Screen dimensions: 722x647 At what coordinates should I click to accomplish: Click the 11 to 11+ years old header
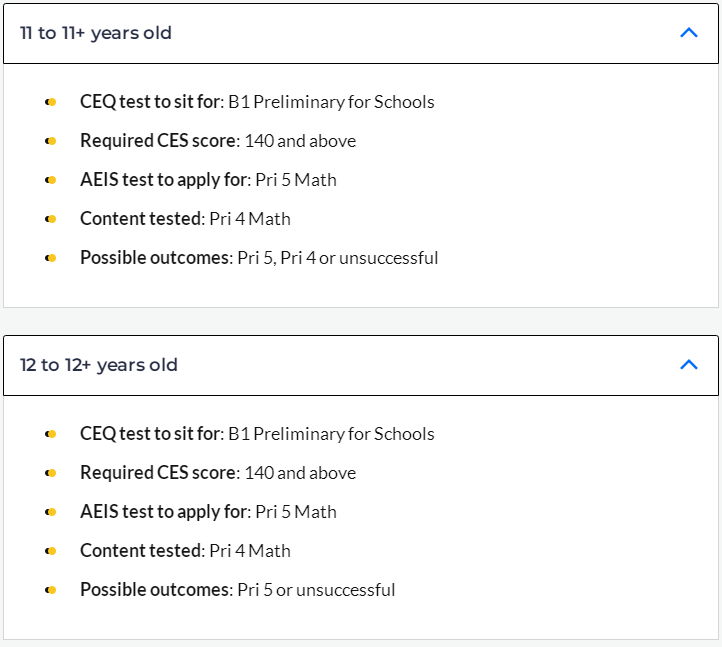pyautogui.click(x=361, y=34)
